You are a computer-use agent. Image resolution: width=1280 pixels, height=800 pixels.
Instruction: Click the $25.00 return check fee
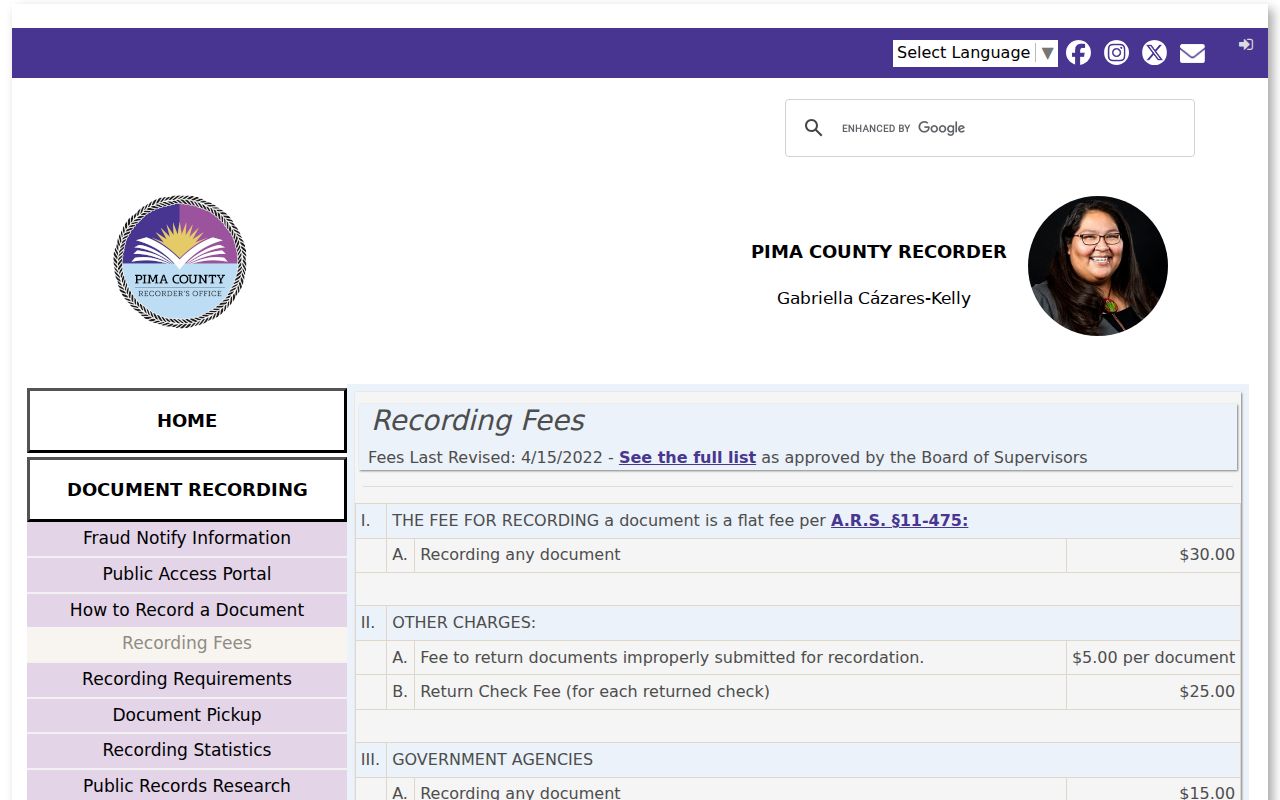1153,692
